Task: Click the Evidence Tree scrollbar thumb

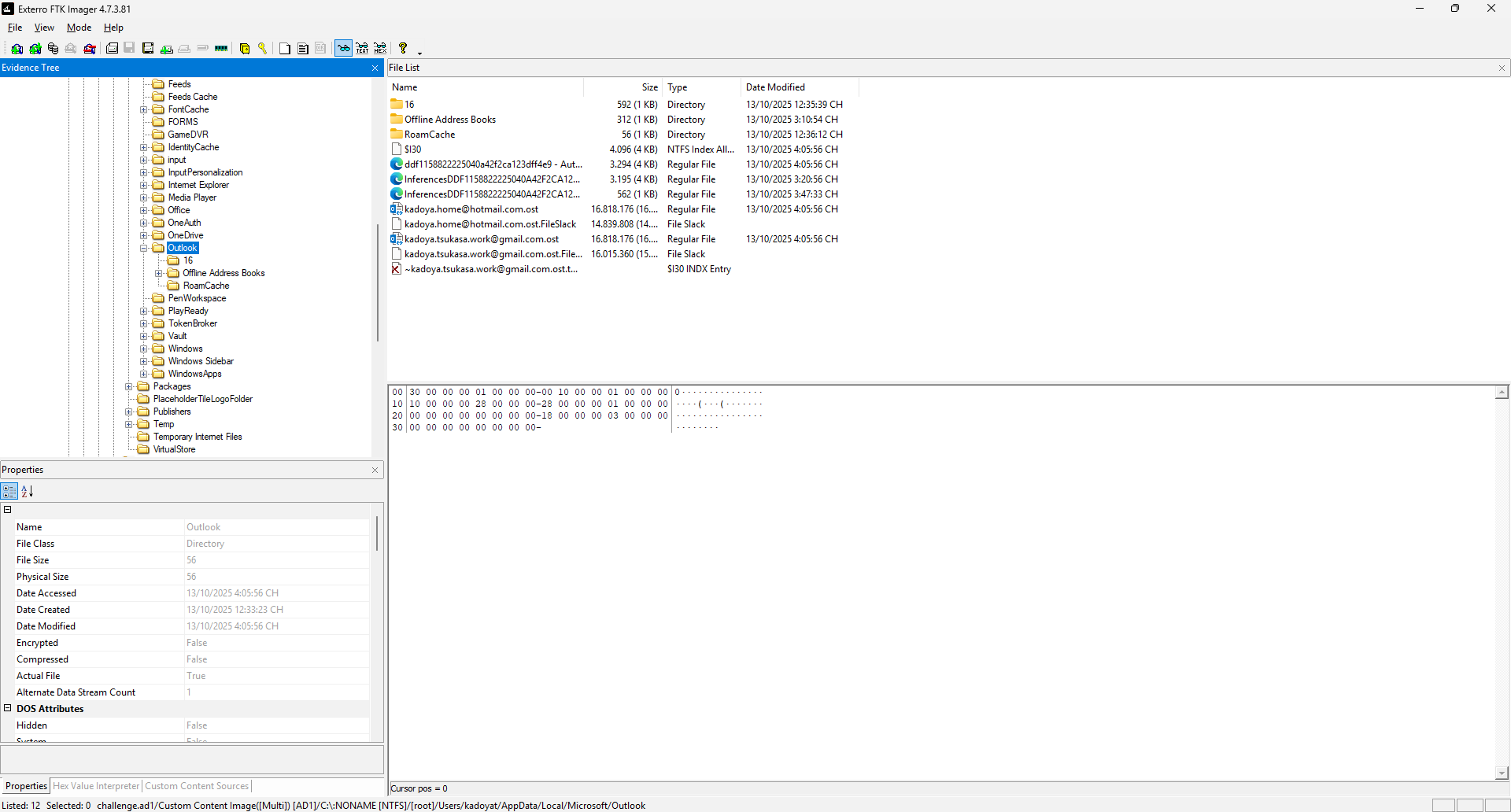Action: (378, 283)
